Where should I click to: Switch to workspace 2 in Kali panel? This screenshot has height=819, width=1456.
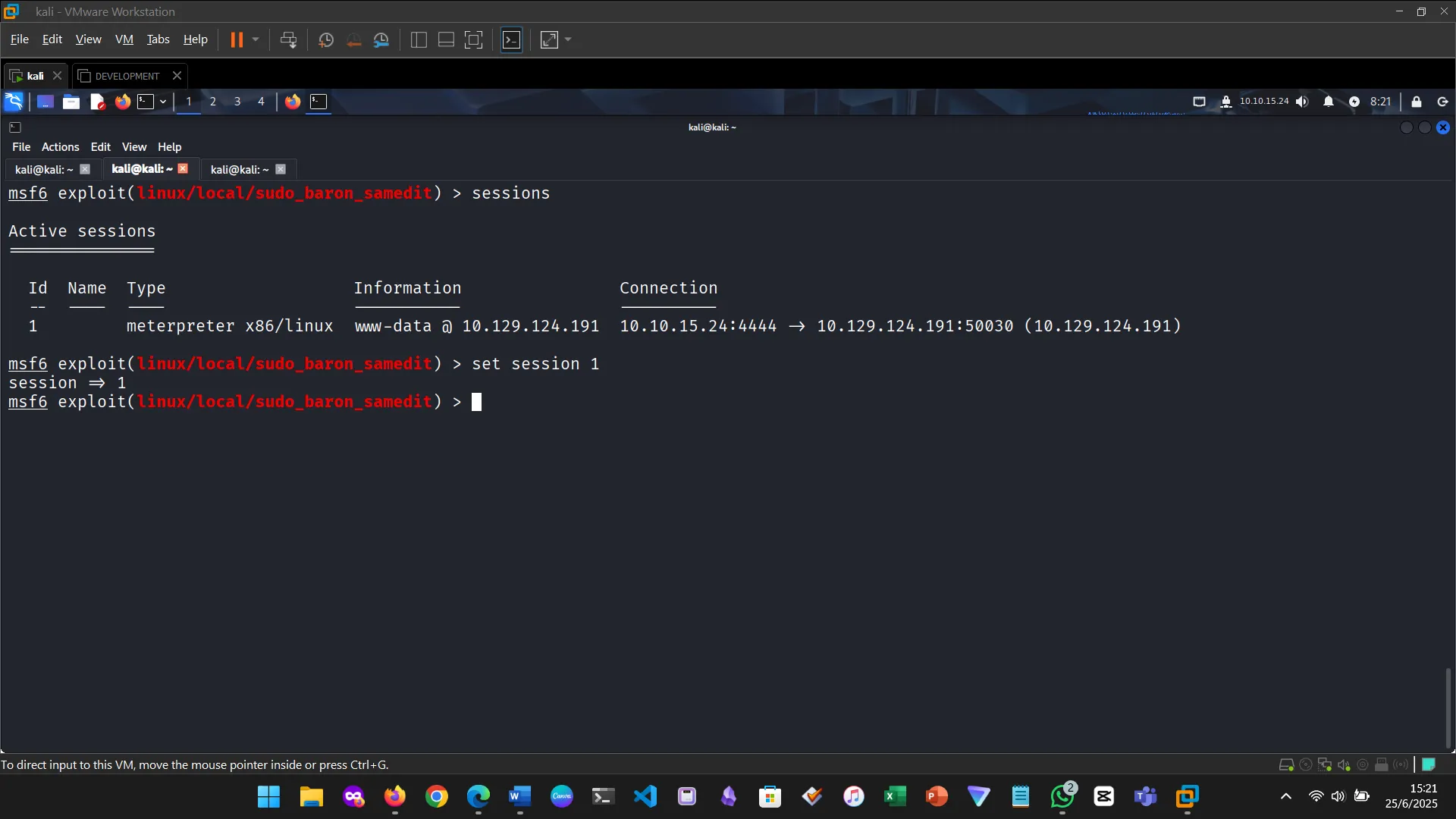coord(213,102)
